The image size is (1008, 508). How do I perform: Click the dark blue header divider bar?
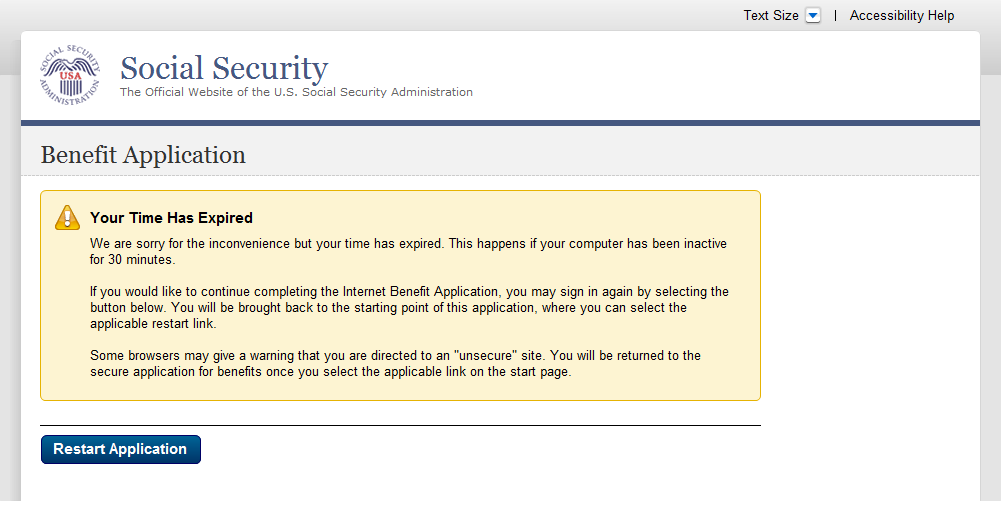[500, 123]
